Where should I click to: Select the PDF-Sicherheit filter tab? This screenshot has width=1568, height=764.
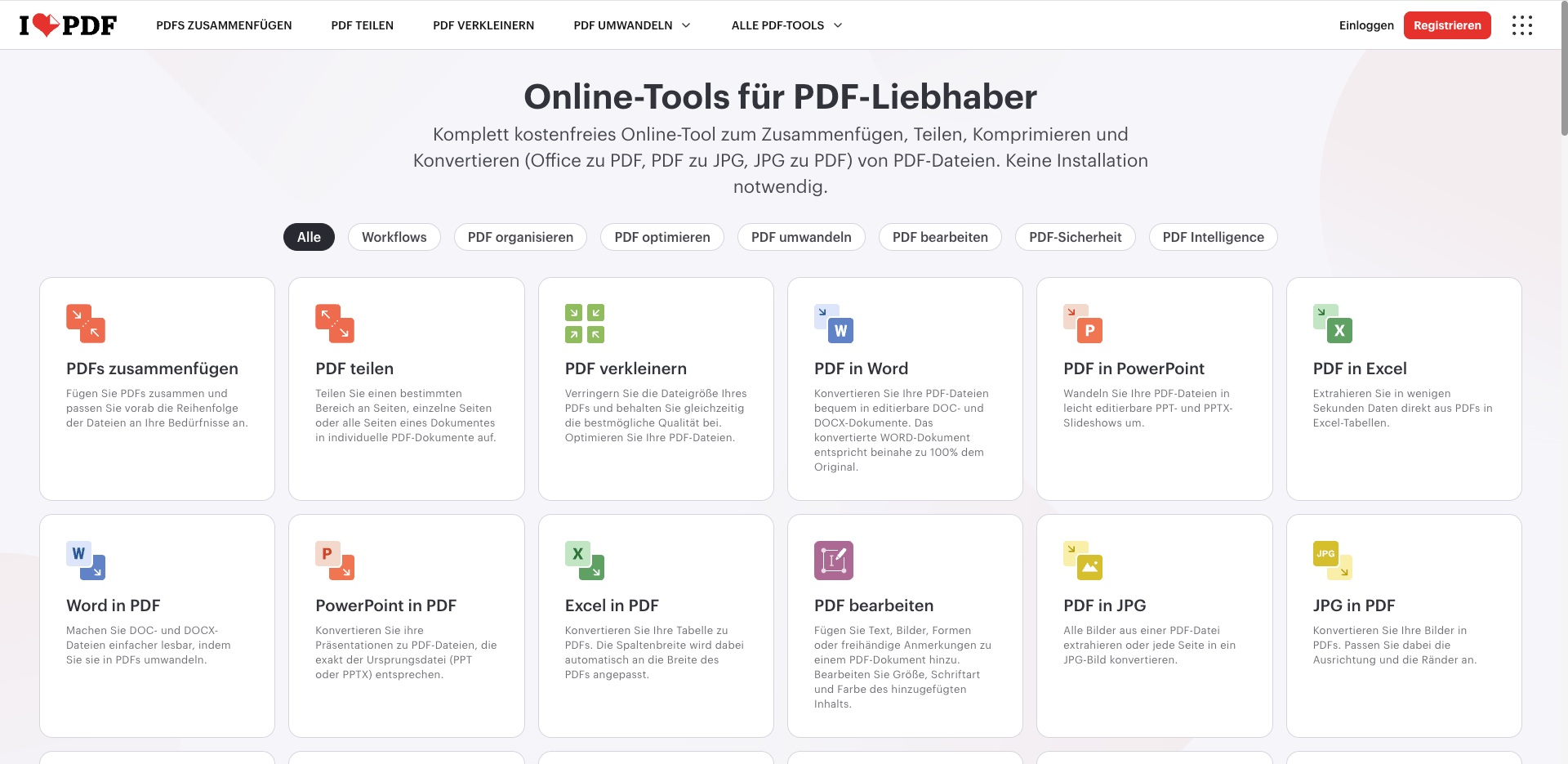(x=1076, y=237)
